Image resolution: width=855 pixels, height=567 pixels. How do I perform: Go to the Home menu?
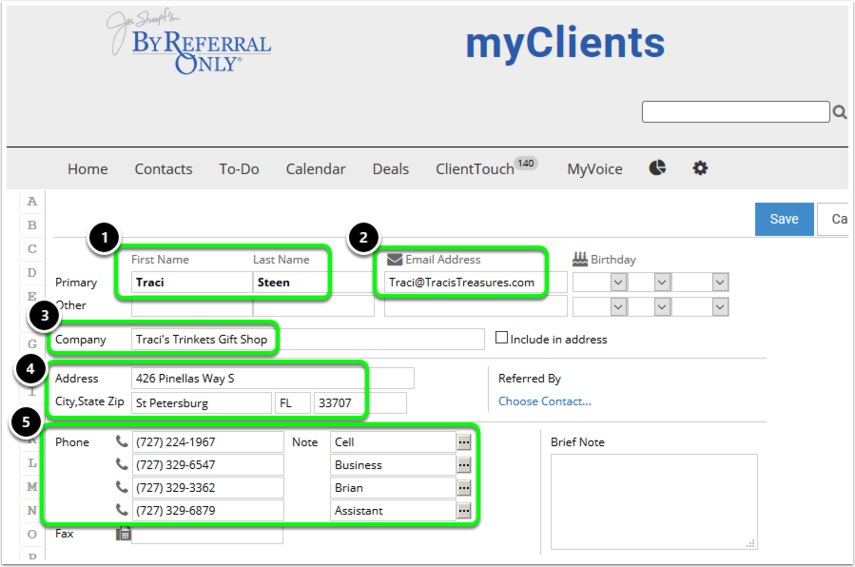click(x=88, y=169)
